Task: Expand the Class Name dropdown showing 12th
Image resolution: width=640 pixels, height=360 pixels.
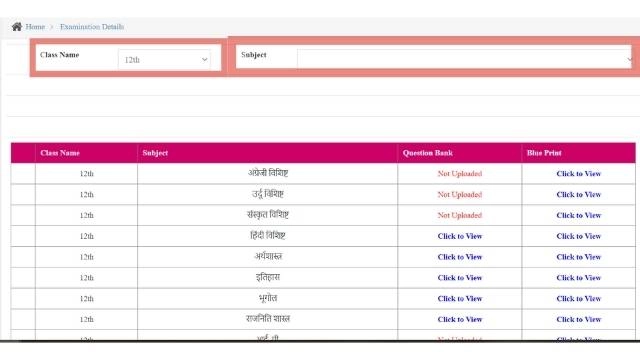Action: (x=164, y=60)
